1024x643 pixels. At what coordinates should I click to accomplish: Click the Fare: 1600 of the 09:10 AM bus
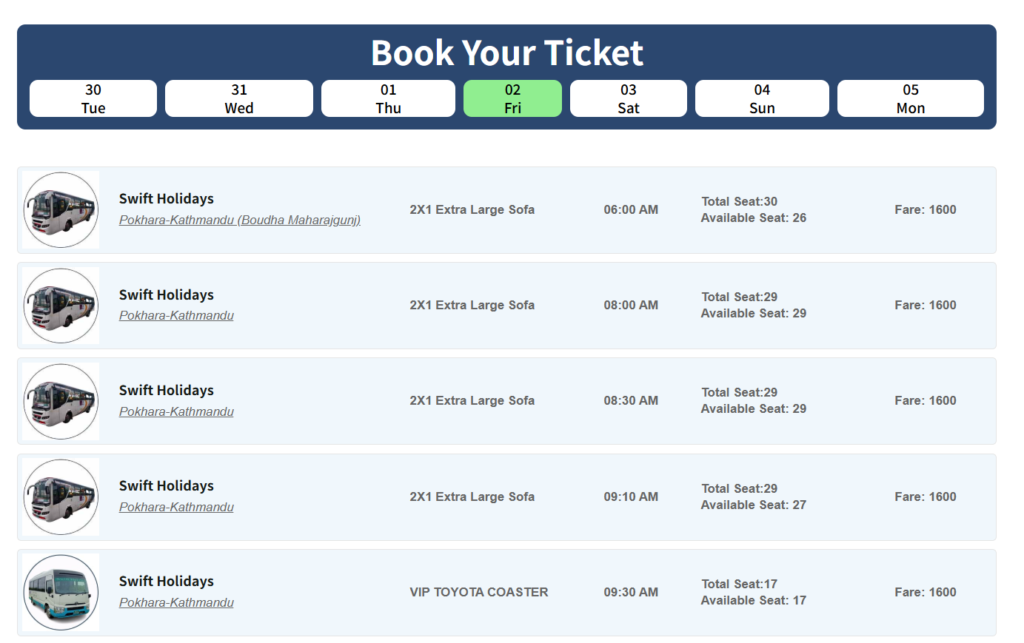pyautogui.click(x=925, y=497)
